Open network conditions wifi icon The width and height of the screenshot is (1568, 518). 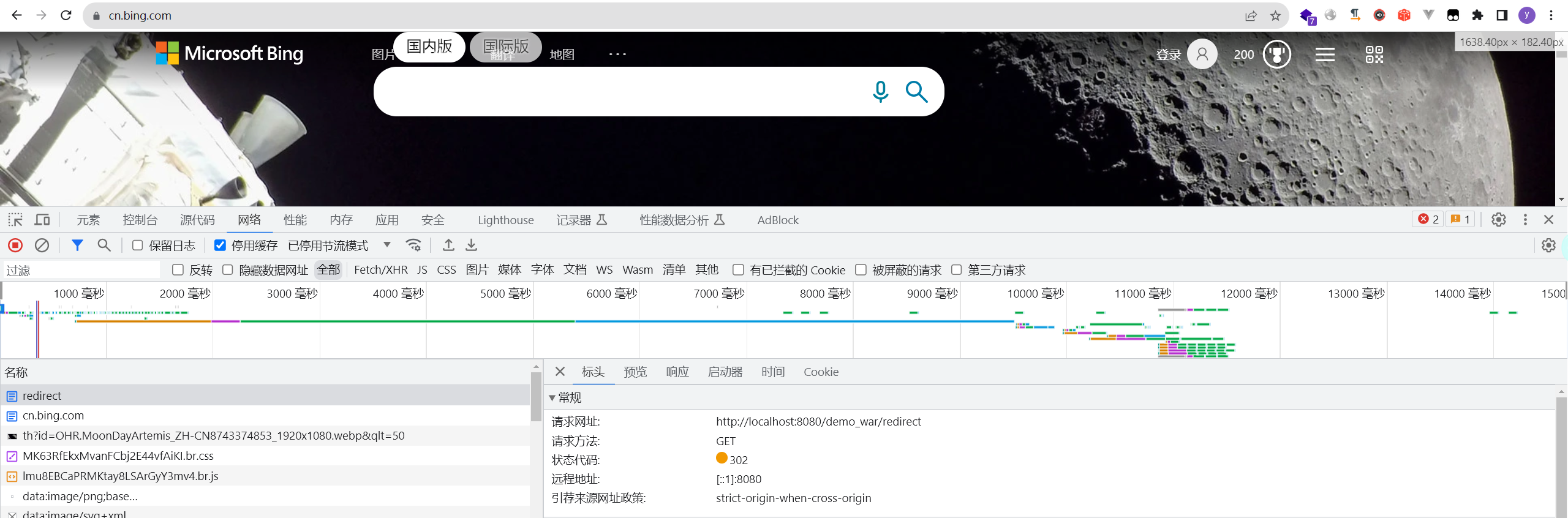pos(413,246)
